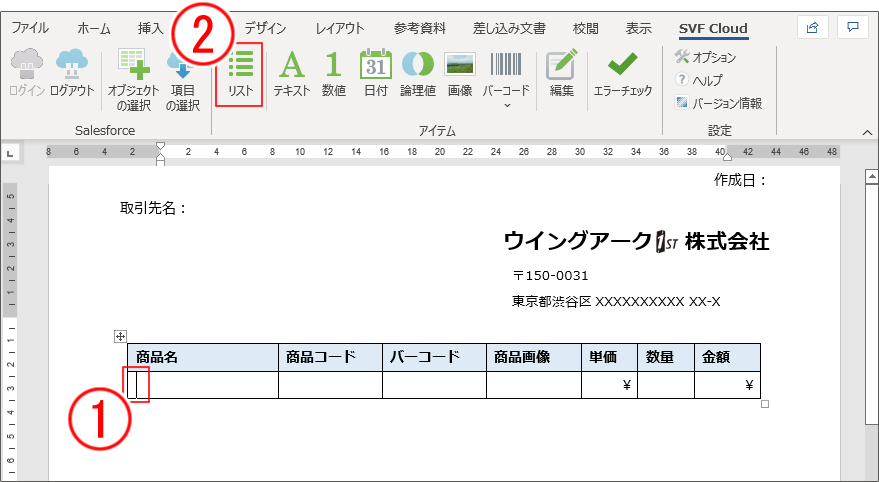This screenshot has height=482, width=879.
Task: Click the 金額 header cell
Action: click(728, 357)
